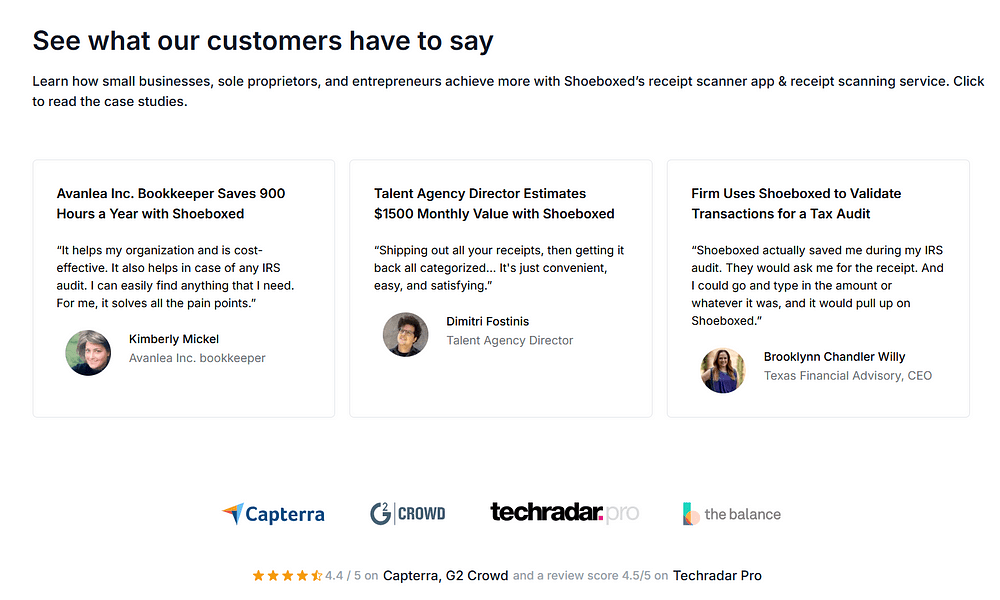The width and height of the screenshot is (1000, 600).
Task: Click Brooklynn Chandler Willy's portrait
Action: (x=723, y=370)
